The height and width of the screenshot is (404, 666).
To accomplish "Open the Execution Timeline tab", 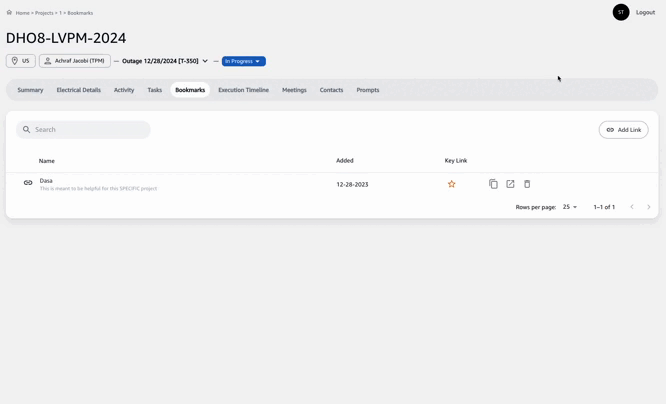I will (243, 90).
